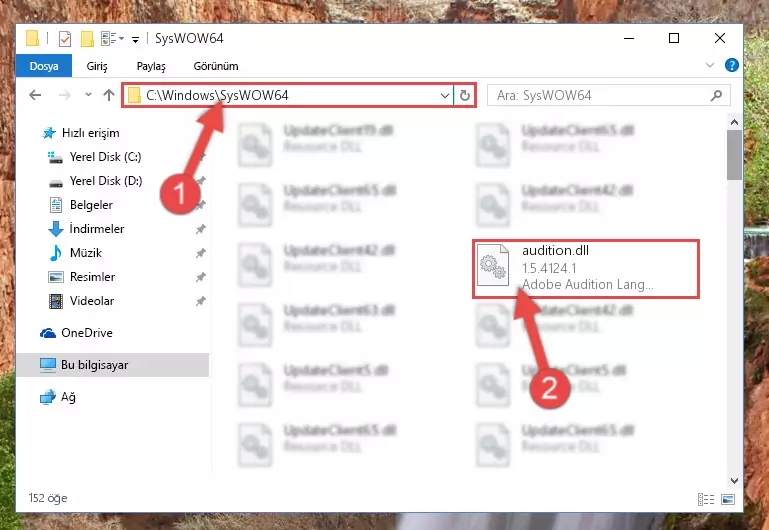Click the search magnifier icon
Screen dimensions: 769x530
[717, 95]
